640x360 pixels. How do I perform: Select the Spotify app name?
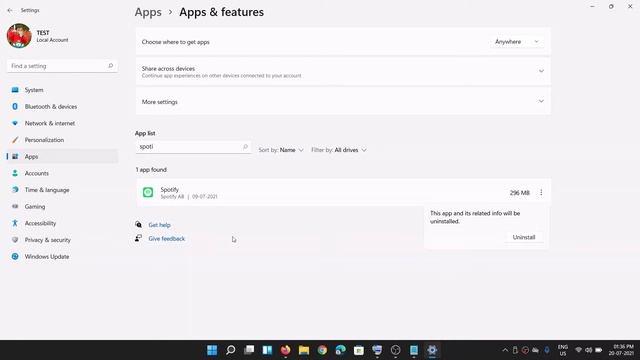[169, 189]
